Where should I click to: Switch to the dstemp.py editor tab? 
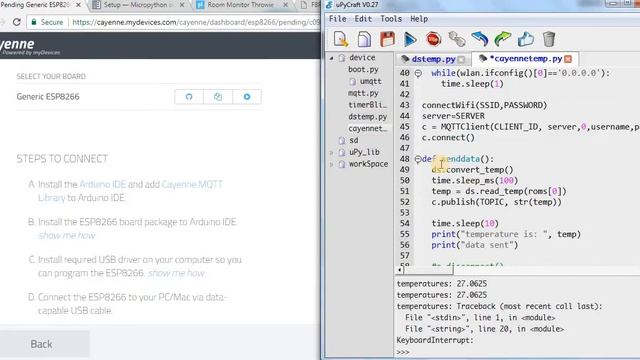pyautogui.click(x=433, y=59)
